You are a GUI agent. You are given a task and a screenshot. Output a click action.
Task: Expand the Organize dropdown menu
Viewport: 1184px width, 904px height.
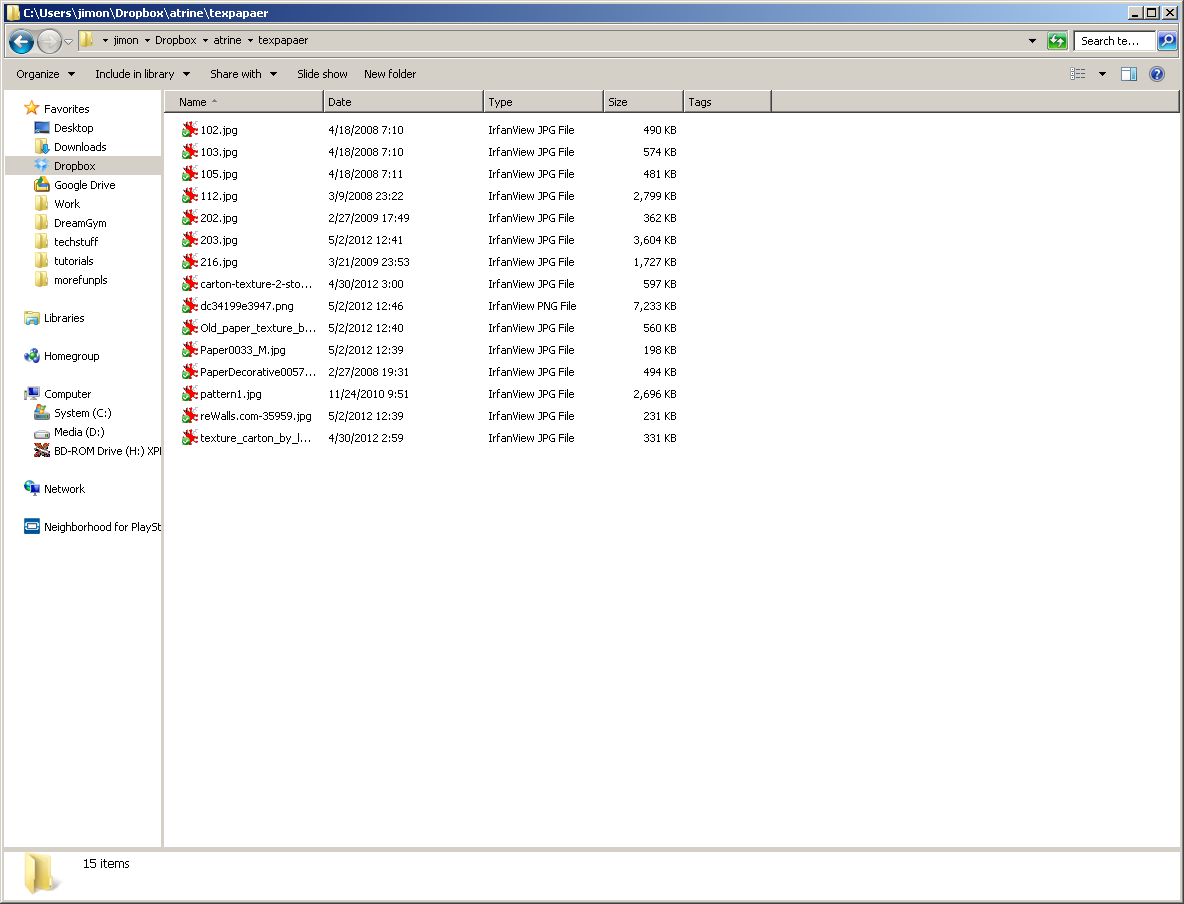45,74
